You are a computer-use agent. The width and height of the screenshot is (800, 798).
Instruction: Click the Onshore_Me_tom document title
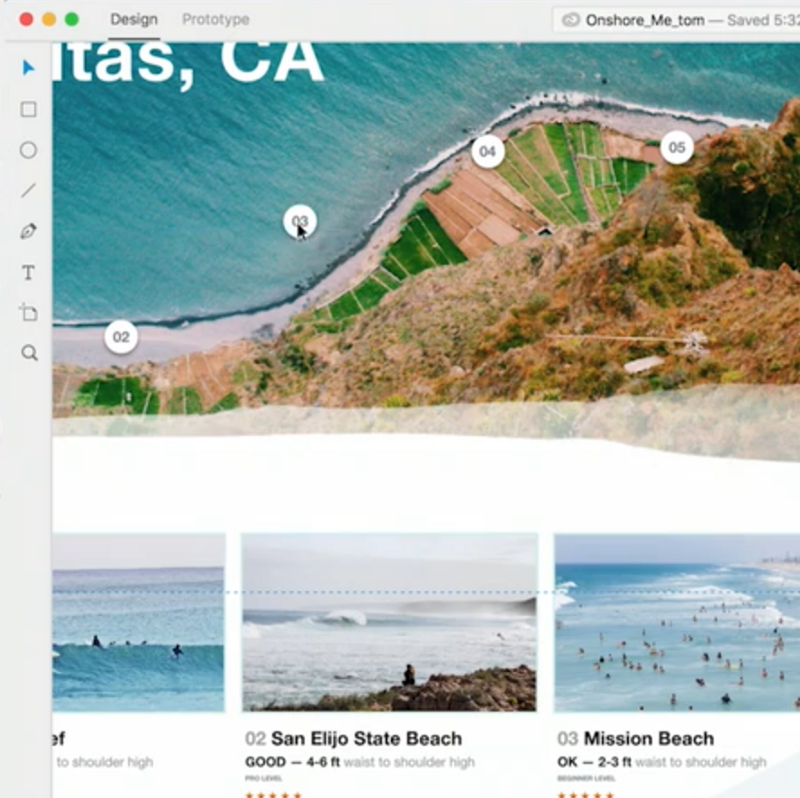coord(645,20)
